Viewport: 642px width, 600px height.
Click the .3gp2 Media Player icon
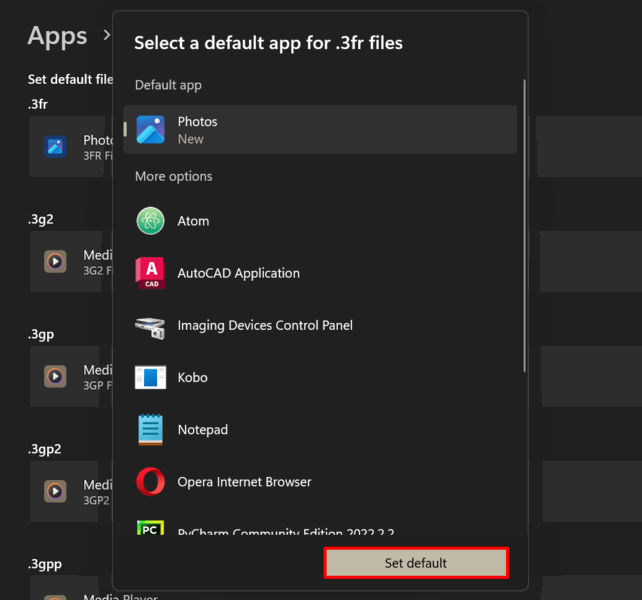coord(55,491)
